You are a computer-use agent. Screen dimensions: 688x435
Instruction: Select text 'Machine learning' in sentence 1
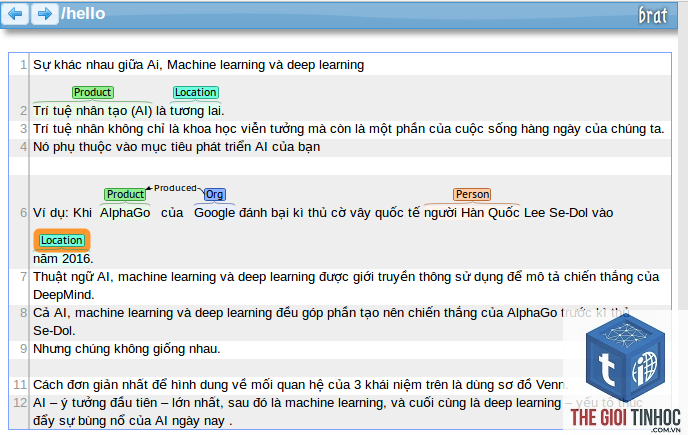tap(216, 65)
